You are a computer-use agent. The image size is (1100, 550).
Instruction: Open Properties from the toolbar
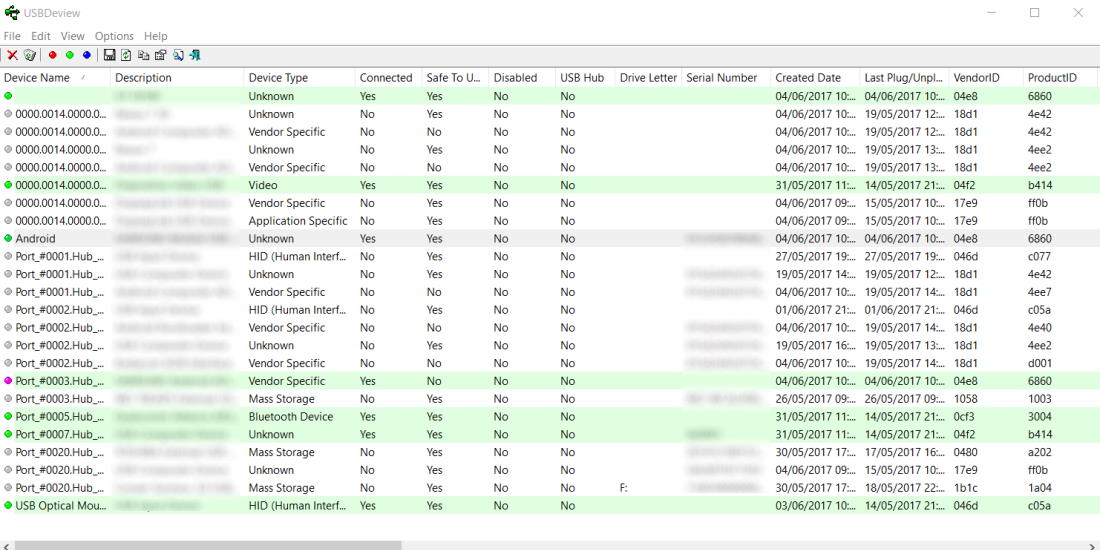tap(160, 55)
